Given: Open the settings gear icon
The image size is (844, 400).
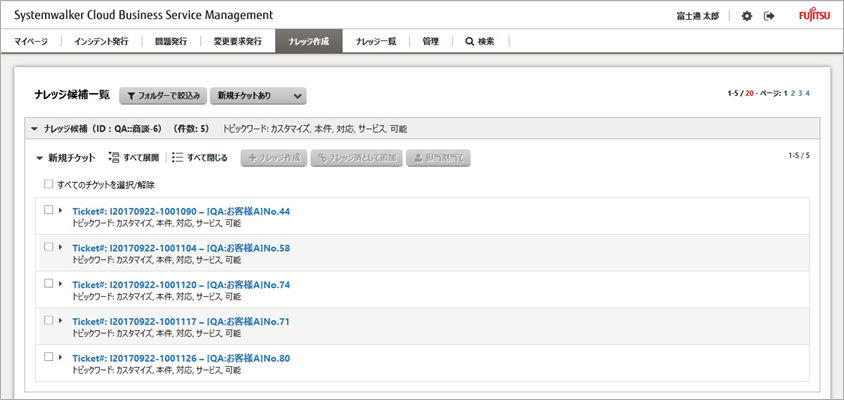Looking at the screenshot, I should (747, 16).
